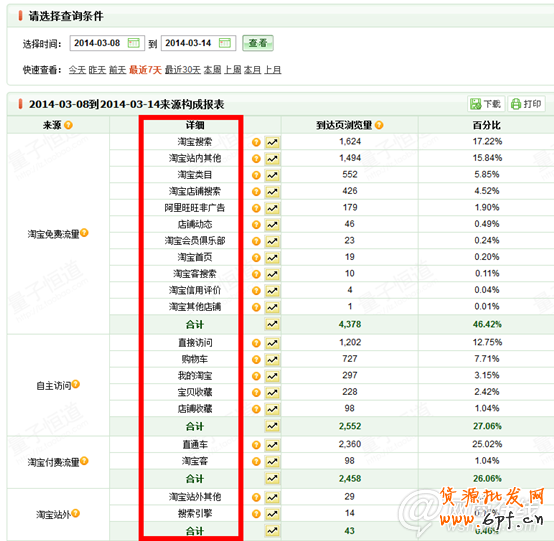Click help icon beside 淘宝站外

[x=76, y=513]
